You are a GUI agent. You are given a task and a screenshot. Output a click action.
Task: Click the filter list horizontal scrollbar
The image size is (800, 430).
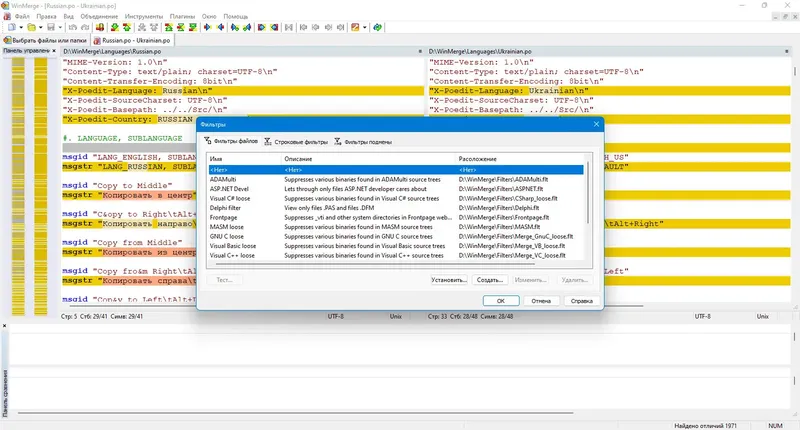click(x=375, y=264)
